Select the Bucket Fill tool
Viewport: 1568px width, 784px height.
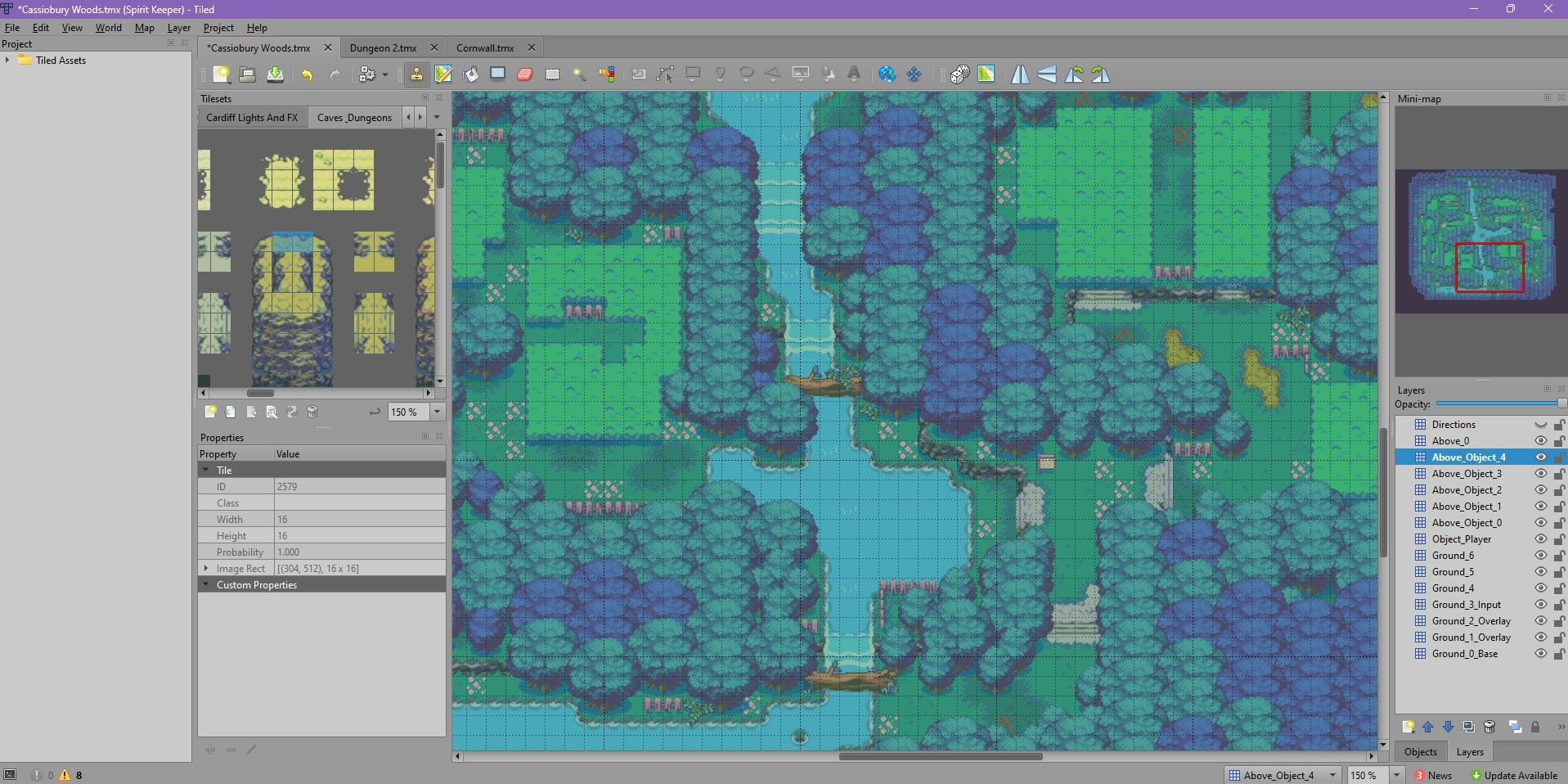click(471, 74)
